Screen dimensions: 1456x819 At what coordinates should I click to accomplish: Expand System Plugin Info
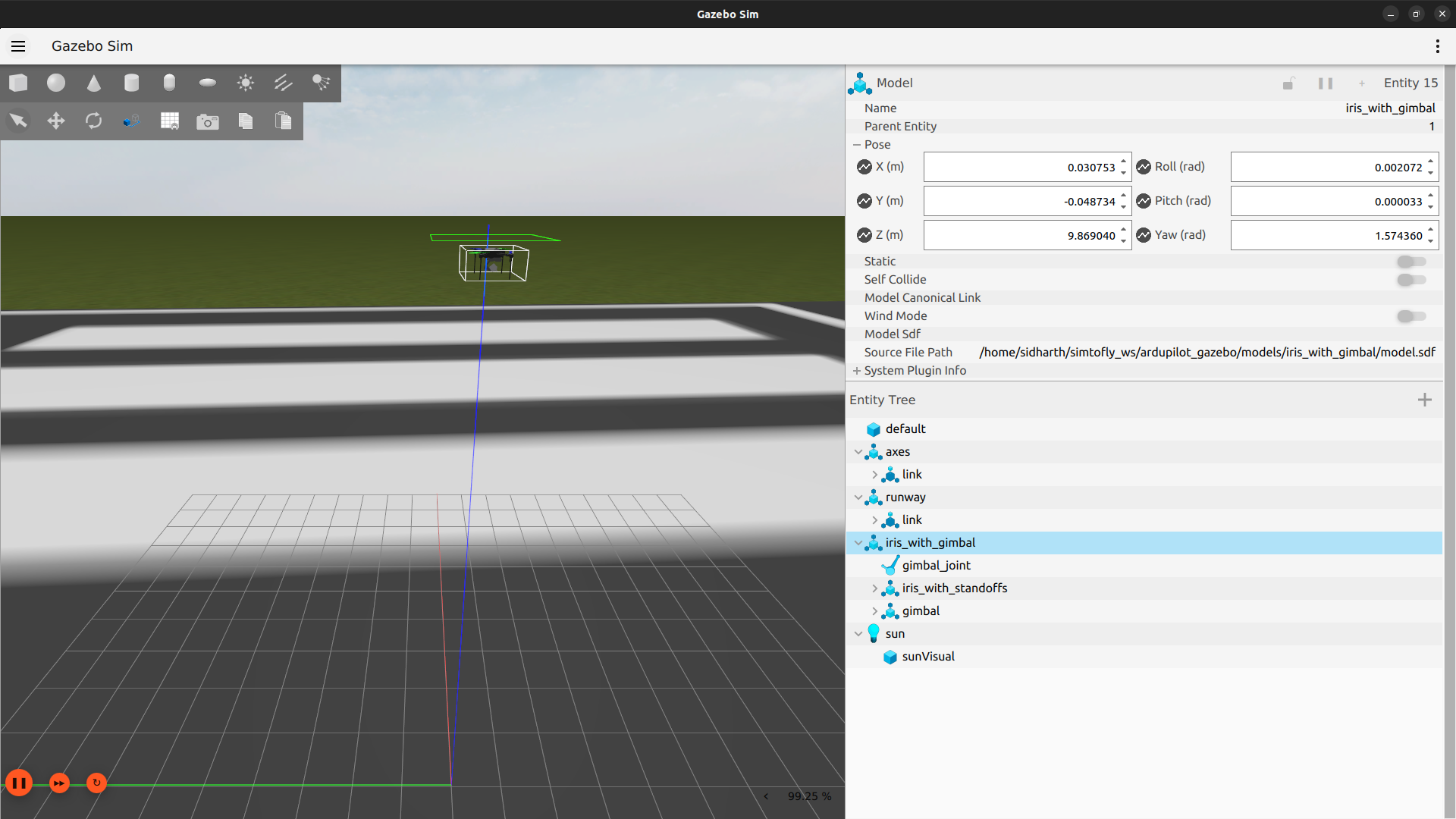(857, 370)
